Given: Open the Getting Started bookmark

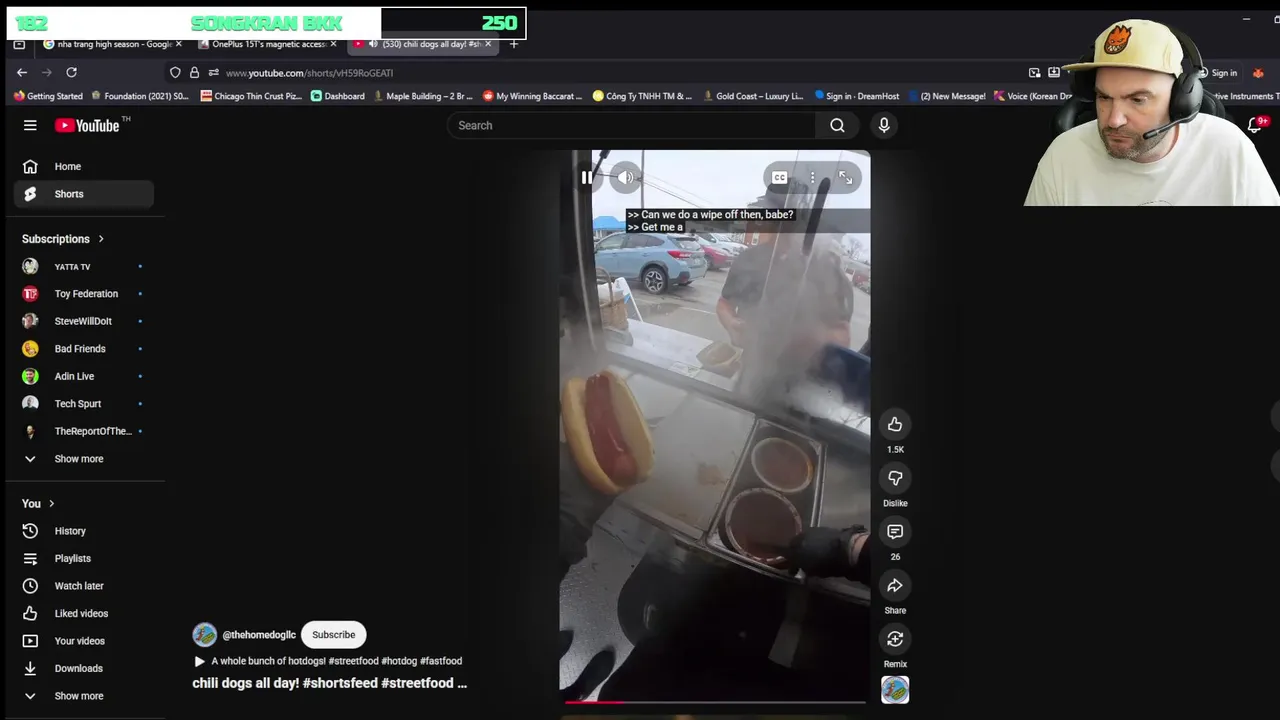Looking at the screenshot, I should click(x=48, y=96).
